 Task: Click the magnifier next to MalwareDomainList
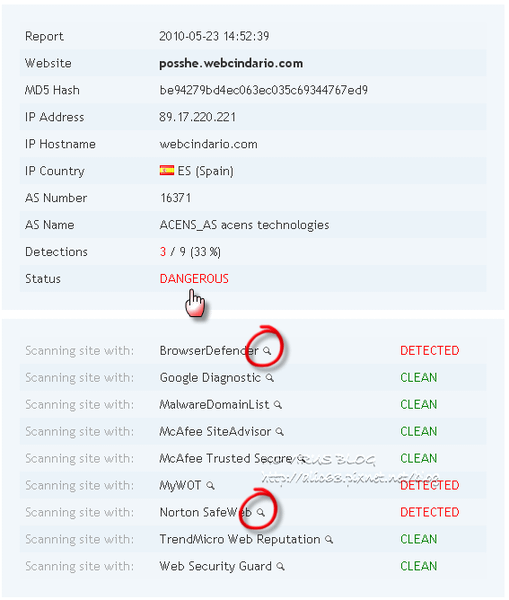coord(278,404)
